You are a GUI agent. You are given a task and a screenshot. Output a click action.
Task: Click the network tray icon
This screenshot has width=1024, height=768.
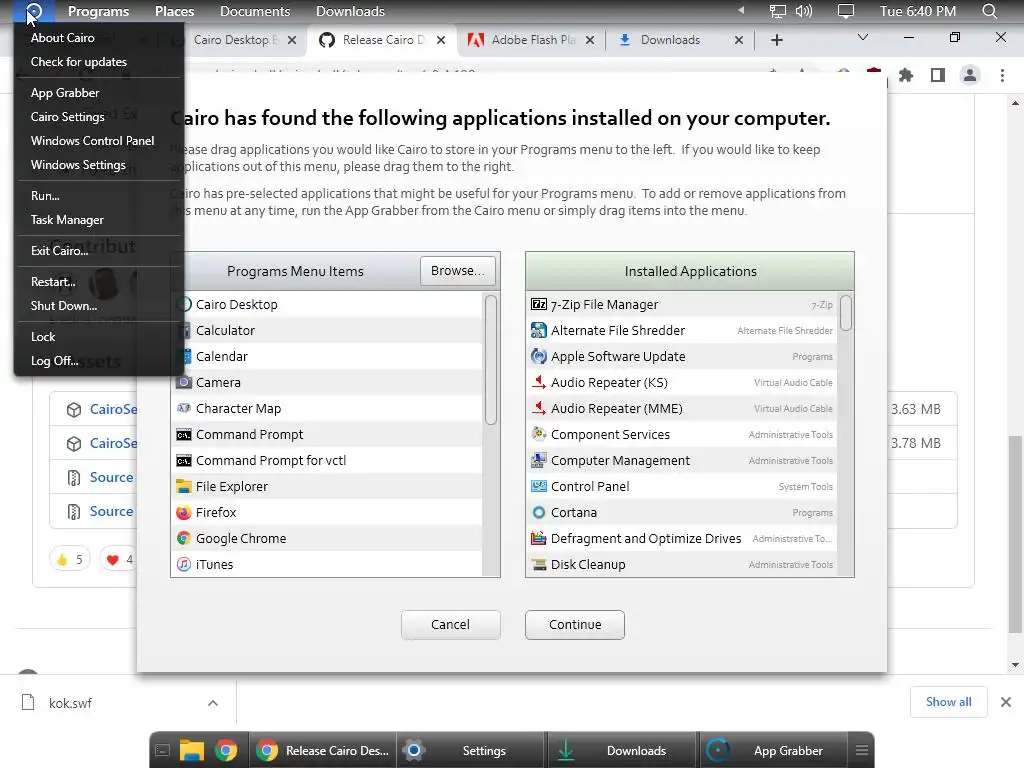(777, 11)
